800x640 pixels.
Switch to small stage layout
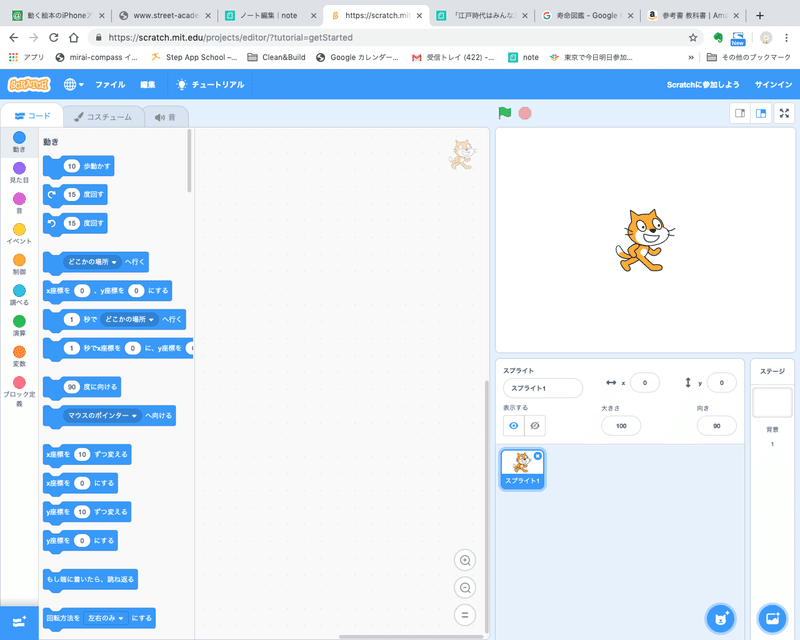pos(740,113)
